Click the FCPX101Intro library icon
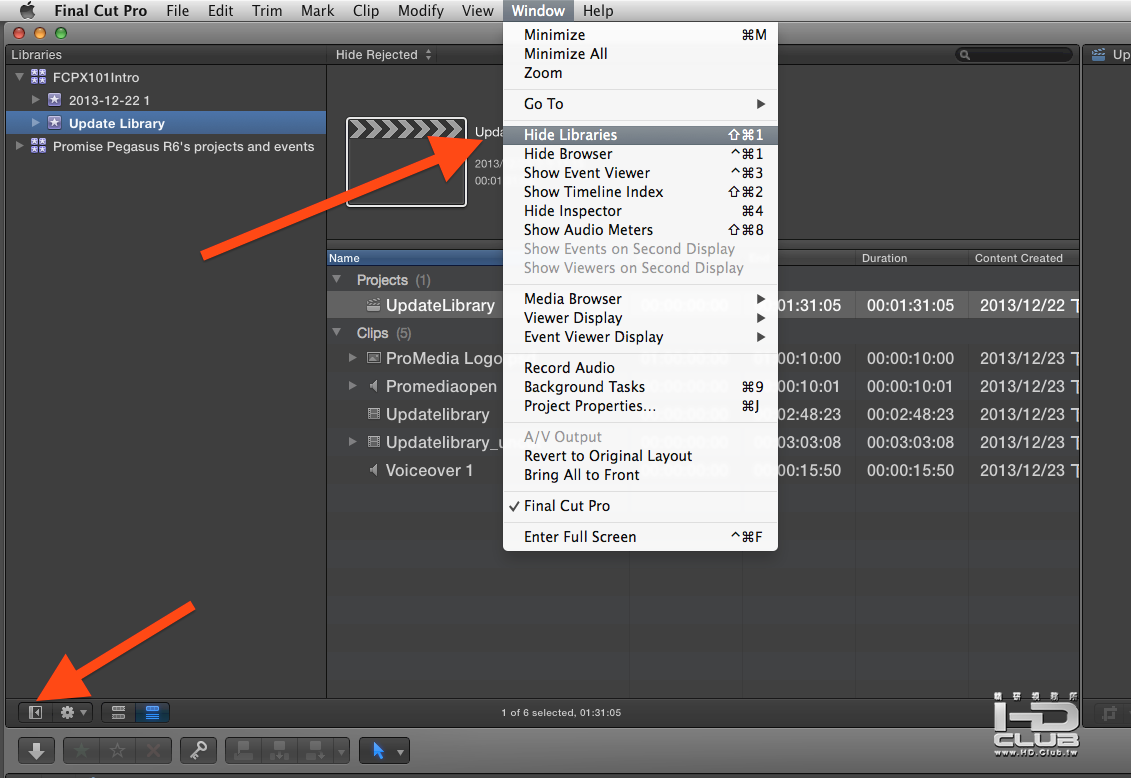1131x778 pixels. pyautogui.click(x=38, y=76)
